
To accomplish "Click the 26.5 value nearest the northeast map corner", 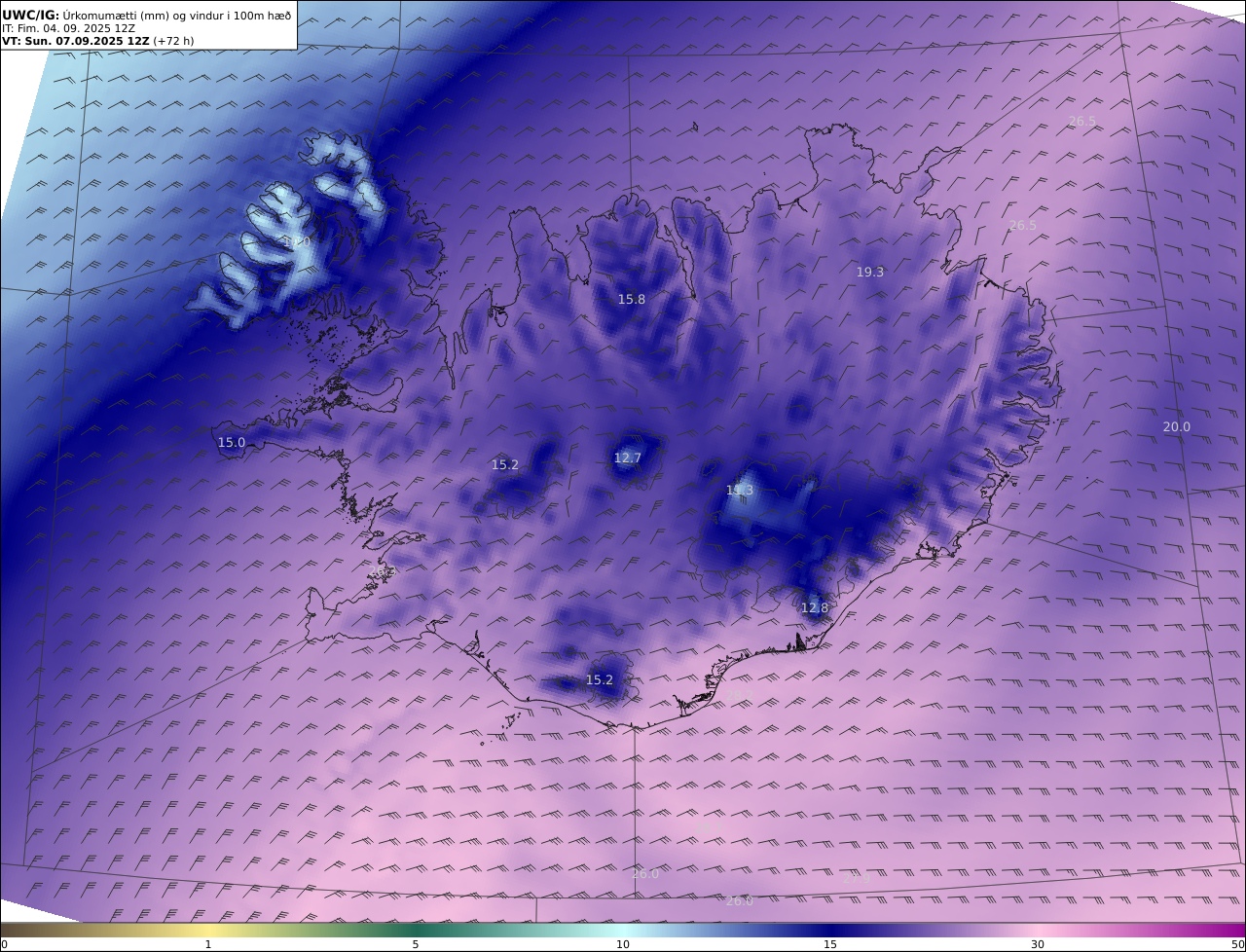I will (1082, 122).
